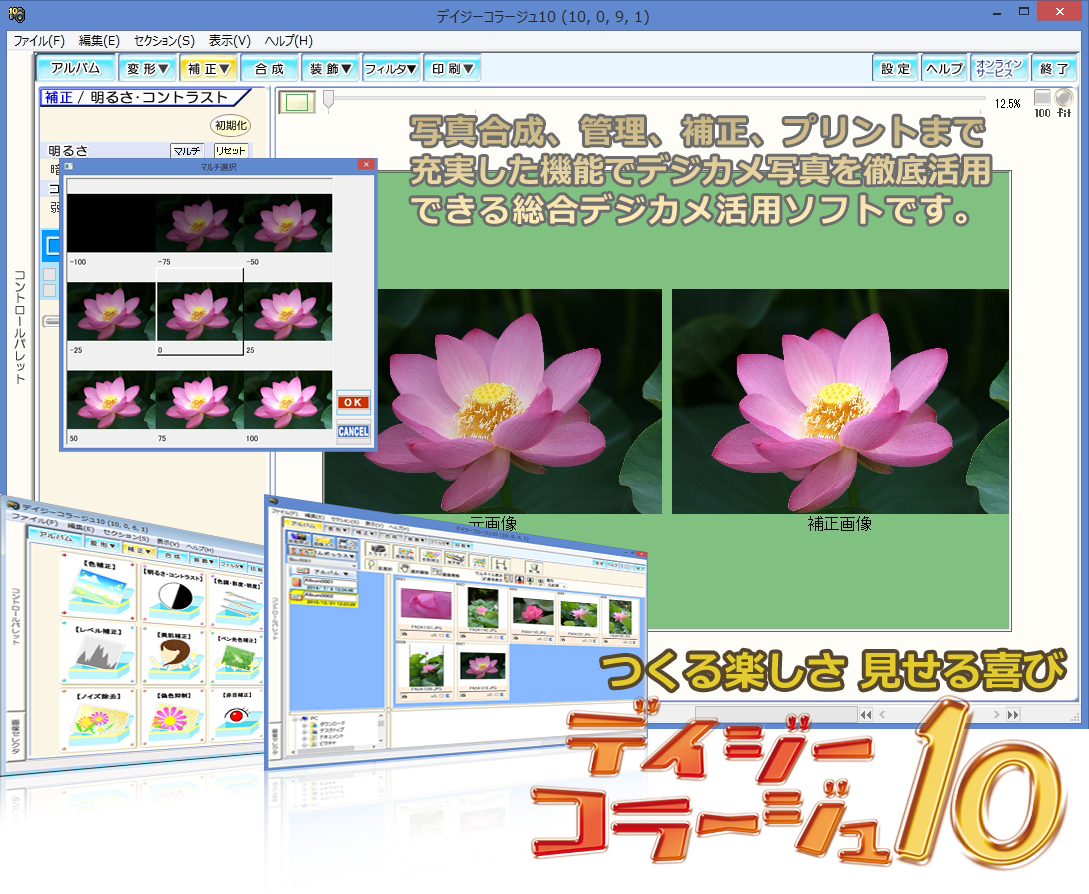Expand the フィルタ▼ dropdown

[390, 68]
